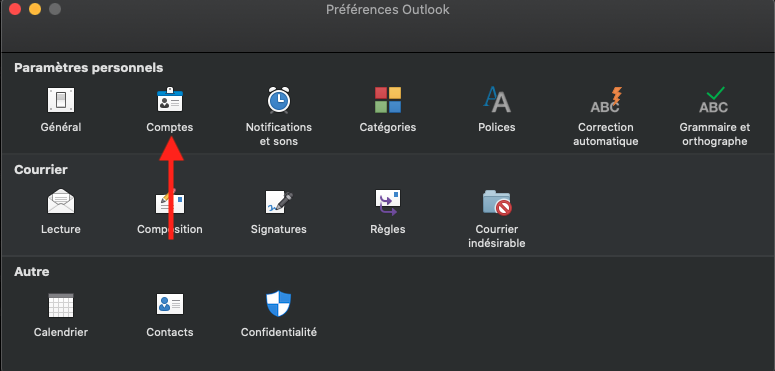Close the Préférences Outlook window
Screen dimensions: 775x371
15,9
